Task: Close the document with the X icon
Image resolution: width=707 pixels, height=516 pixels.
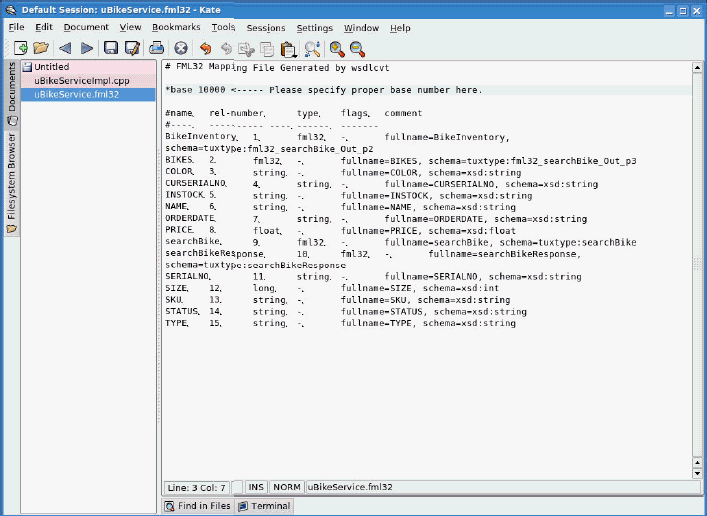Action: tap(181, 48)
